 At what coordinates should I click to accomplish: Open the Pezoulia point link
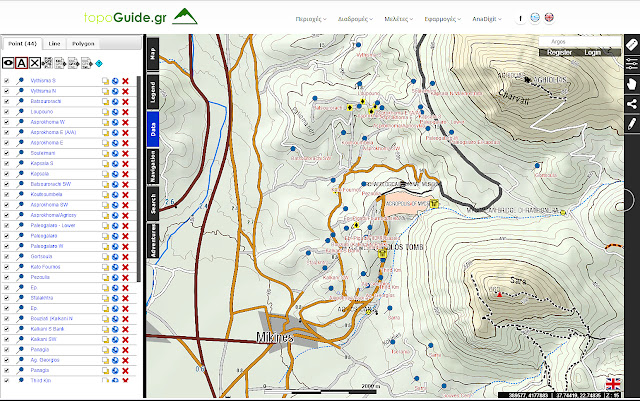tap(40, 277)
